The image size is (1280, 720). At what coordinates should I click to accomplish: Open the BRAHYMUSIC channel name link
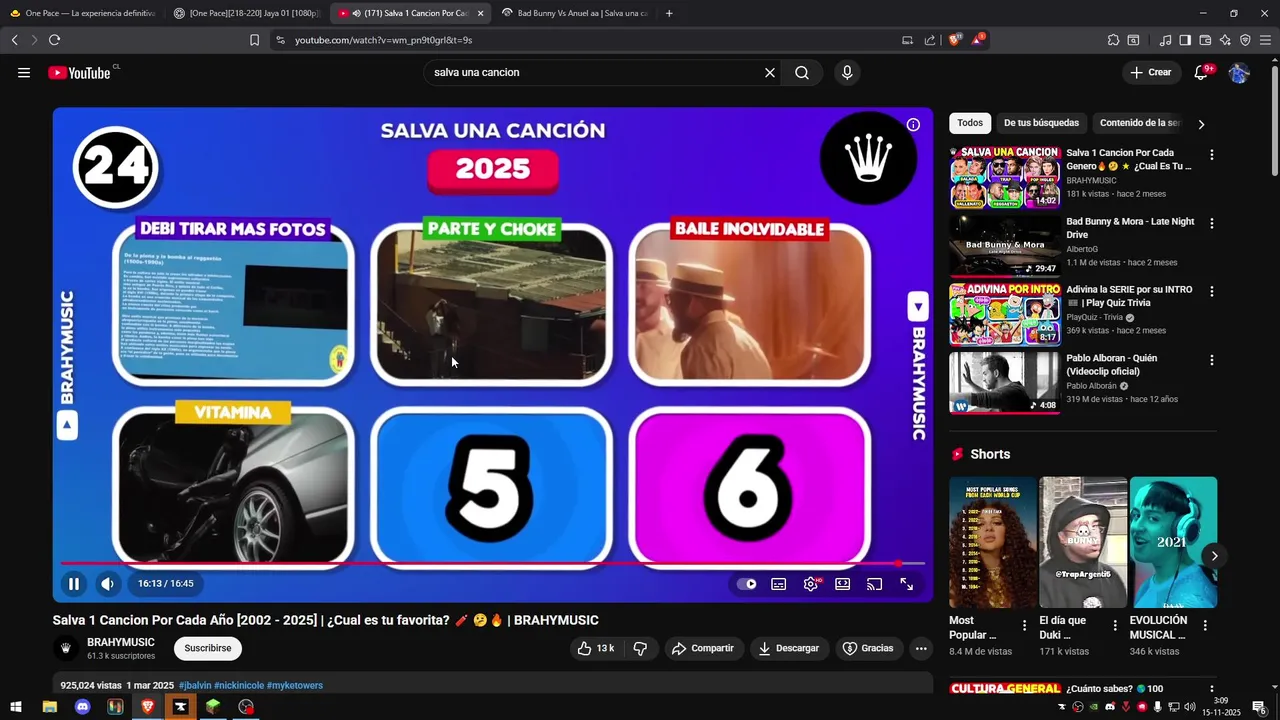pyautogui.click(x=121, y=642)
